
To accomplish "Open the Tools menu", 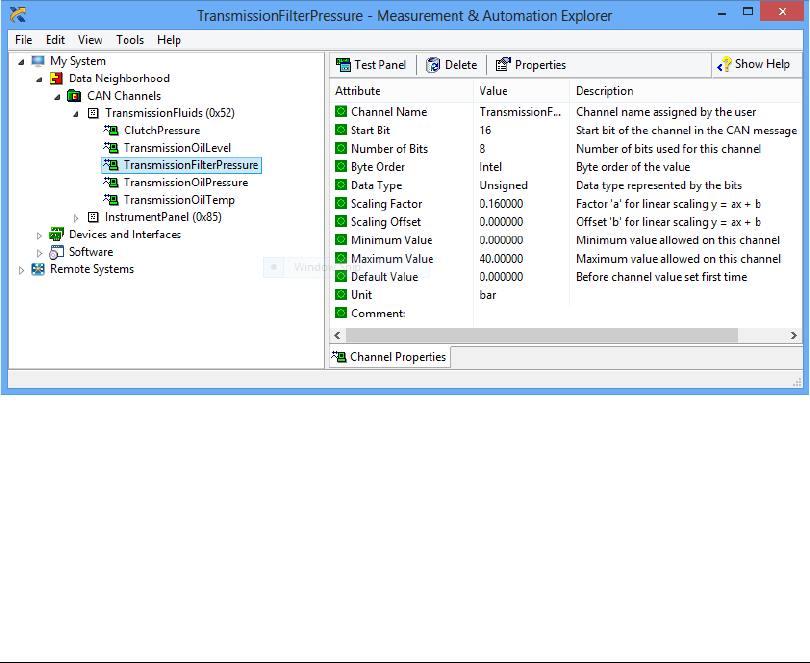I will click(x=130, y=40).
